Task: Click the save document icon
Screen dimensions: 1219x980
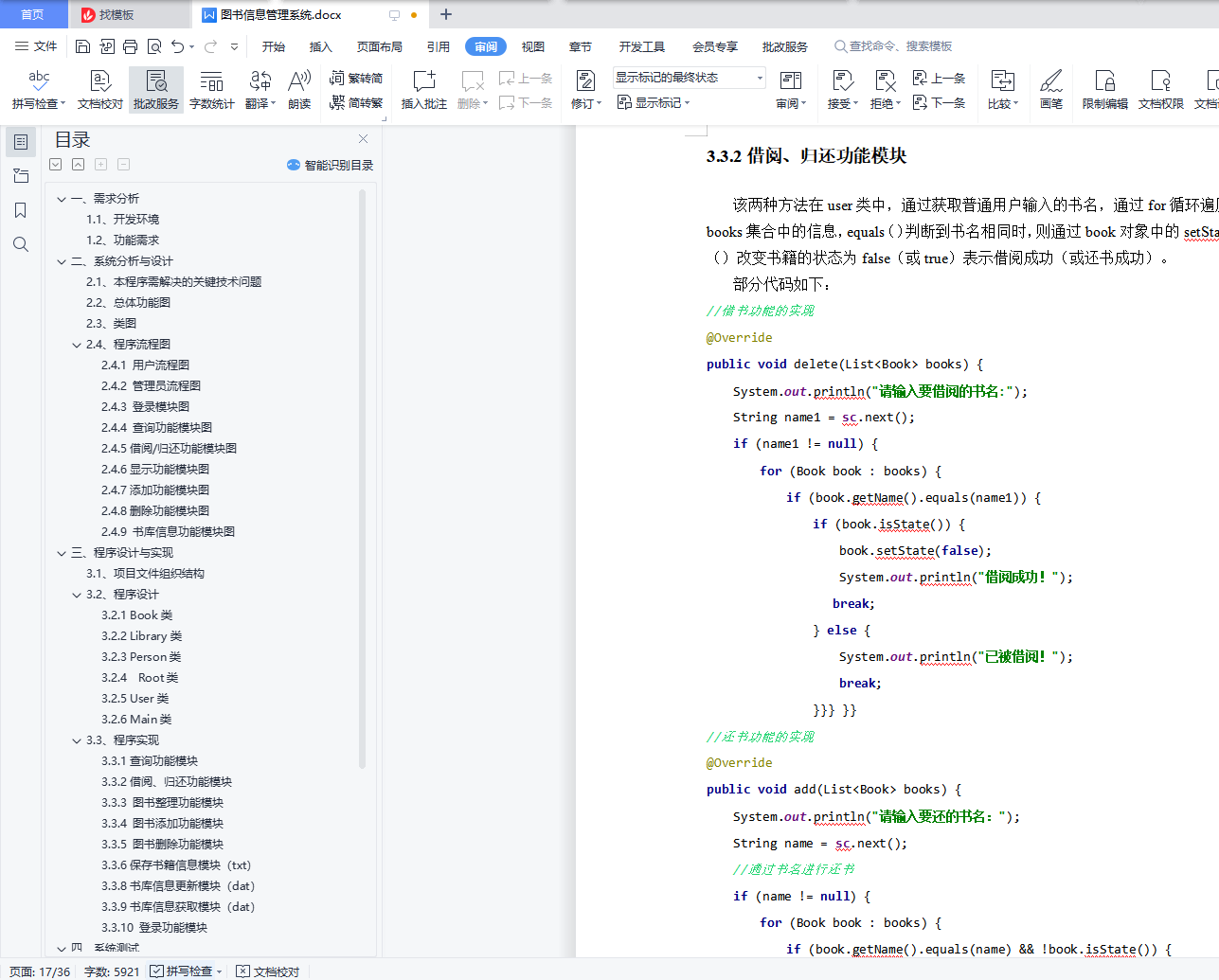Action: (82, 46)
